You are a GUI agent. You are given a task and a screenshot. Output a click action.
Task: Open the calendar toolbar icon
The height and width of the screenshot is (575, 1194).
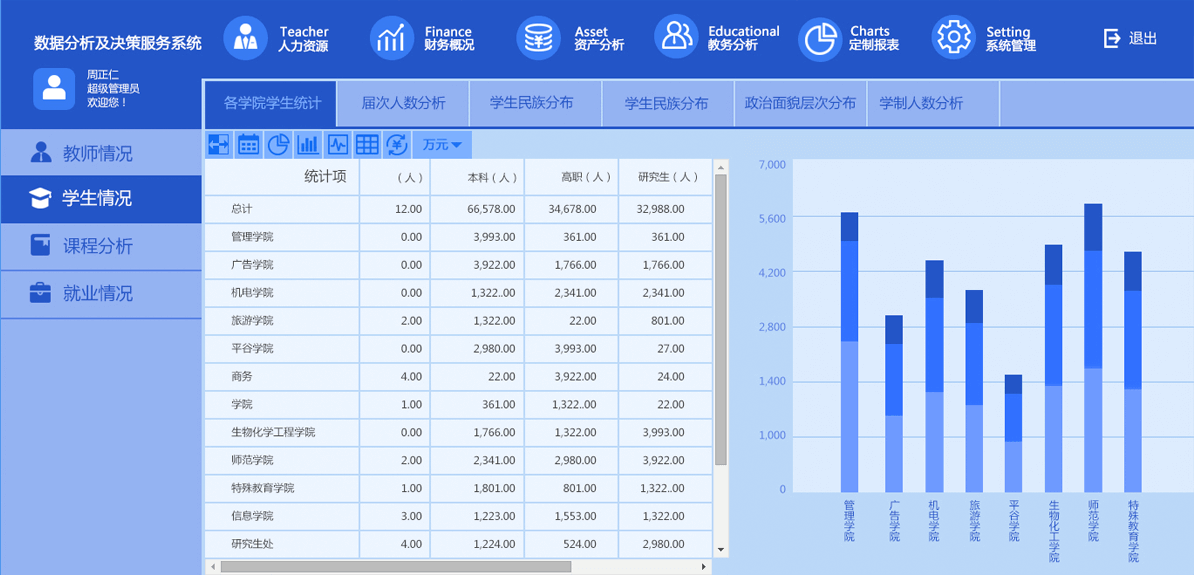(248, 145)
